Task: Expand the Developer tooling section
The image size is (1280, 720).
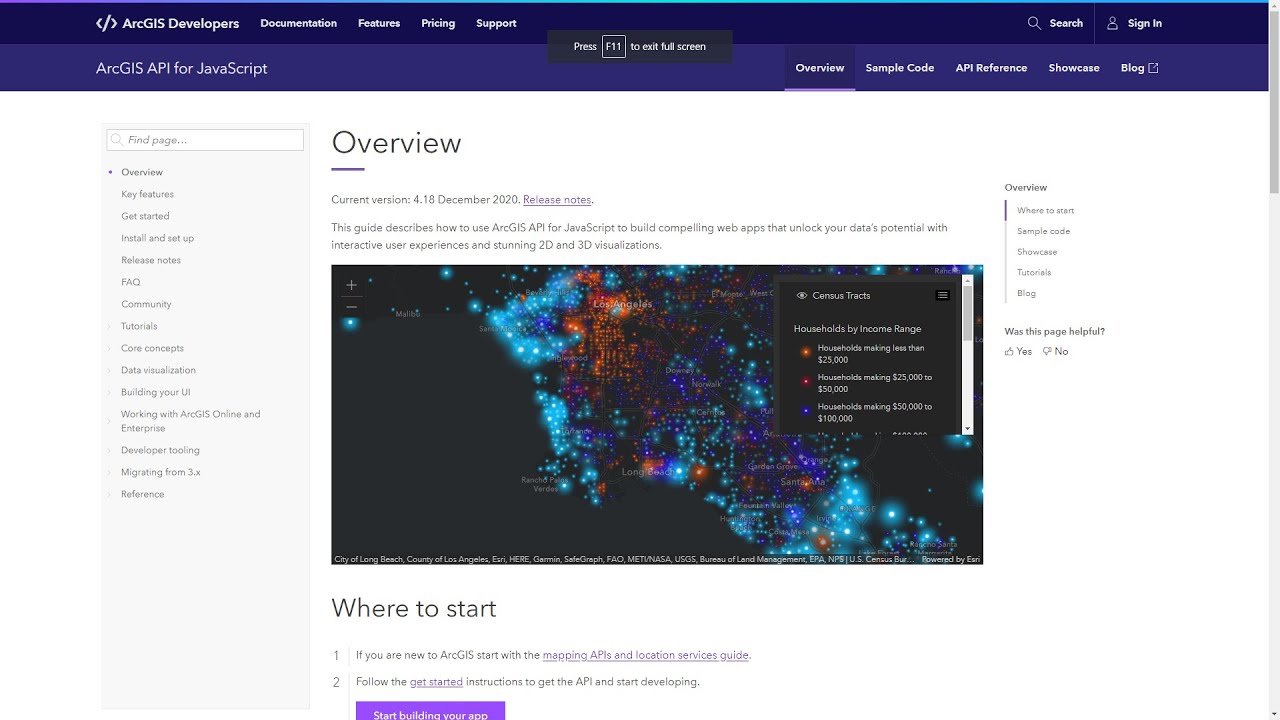Action: coord(110,450)
